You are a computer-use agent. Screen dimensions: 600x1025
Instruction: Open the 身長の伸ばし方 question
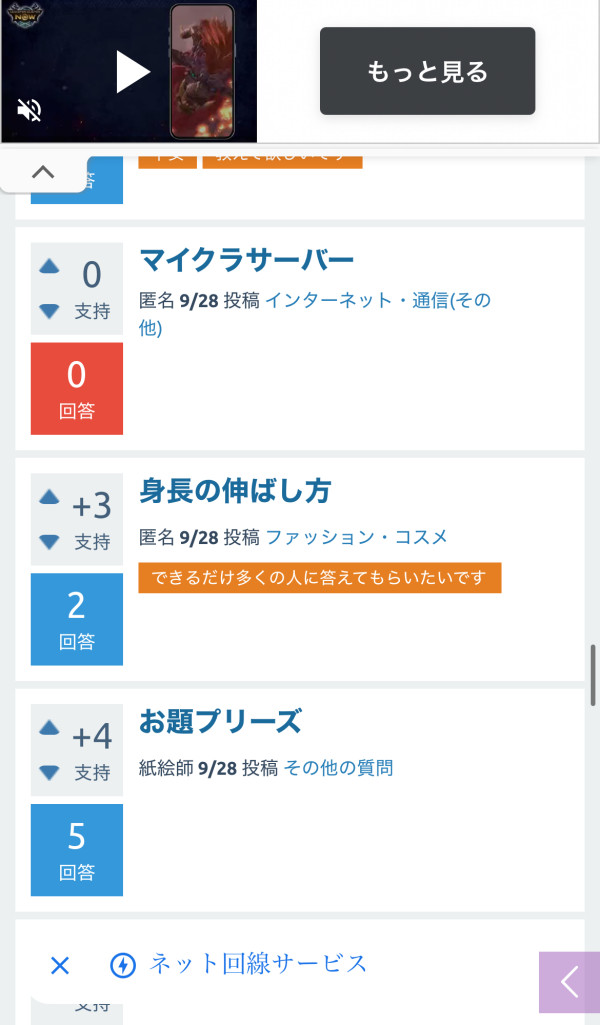[235, 492]
